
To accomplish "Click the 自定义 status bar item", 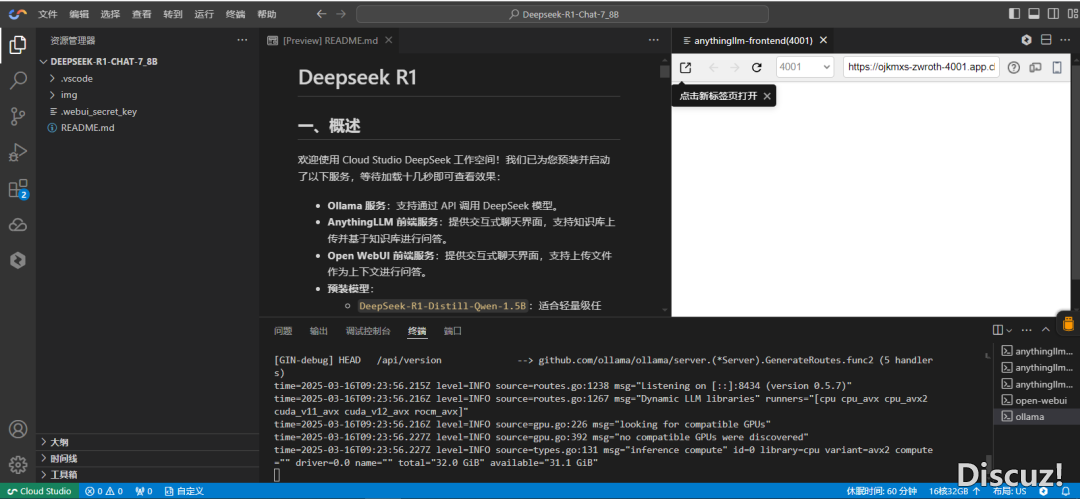I will click(x=184, y=491).
